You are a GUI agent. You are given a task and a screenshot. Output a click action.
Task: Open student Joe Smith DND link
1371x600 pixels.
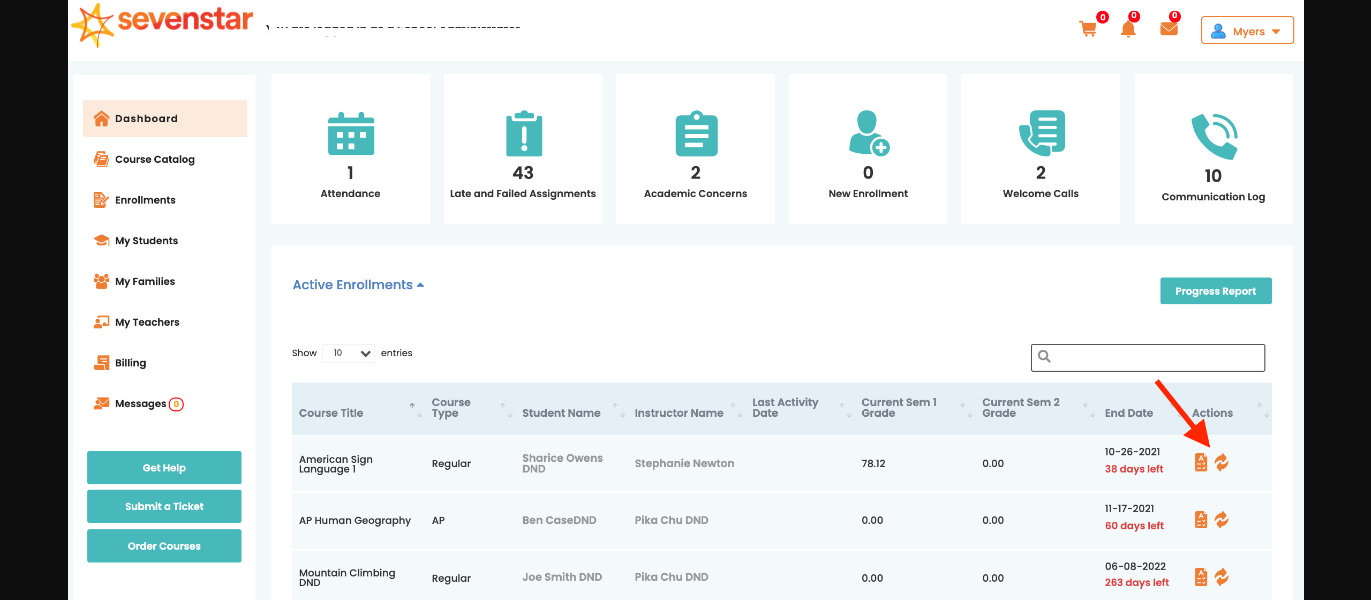(x=562, y=577)
